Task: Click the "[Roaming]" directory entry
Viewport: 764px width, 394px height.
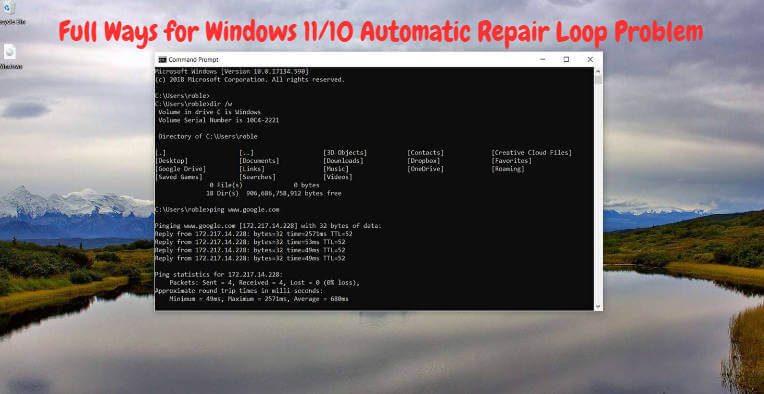Action: 508,169
